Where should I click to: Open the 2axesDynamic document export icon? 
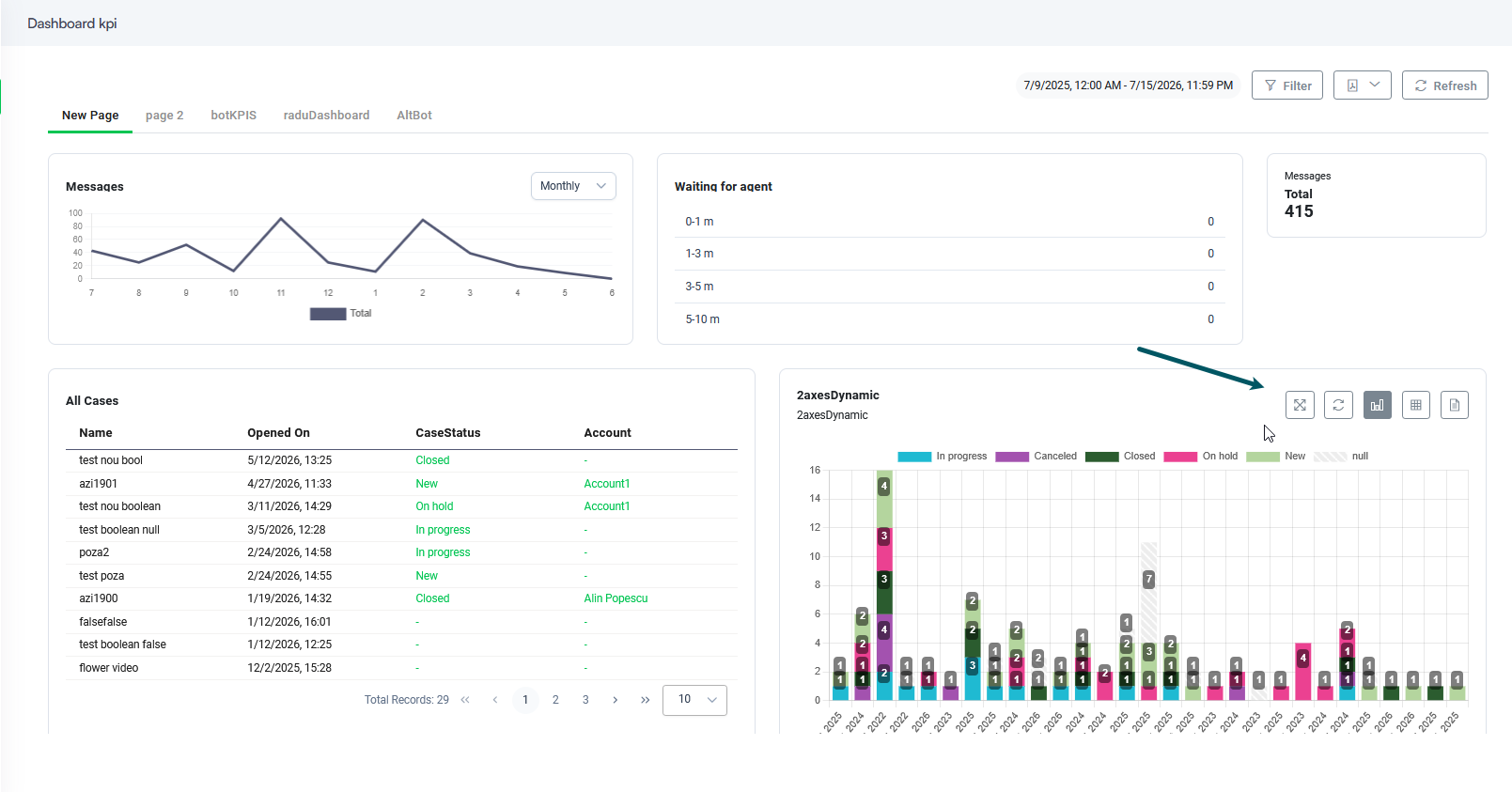point(1454,405)
